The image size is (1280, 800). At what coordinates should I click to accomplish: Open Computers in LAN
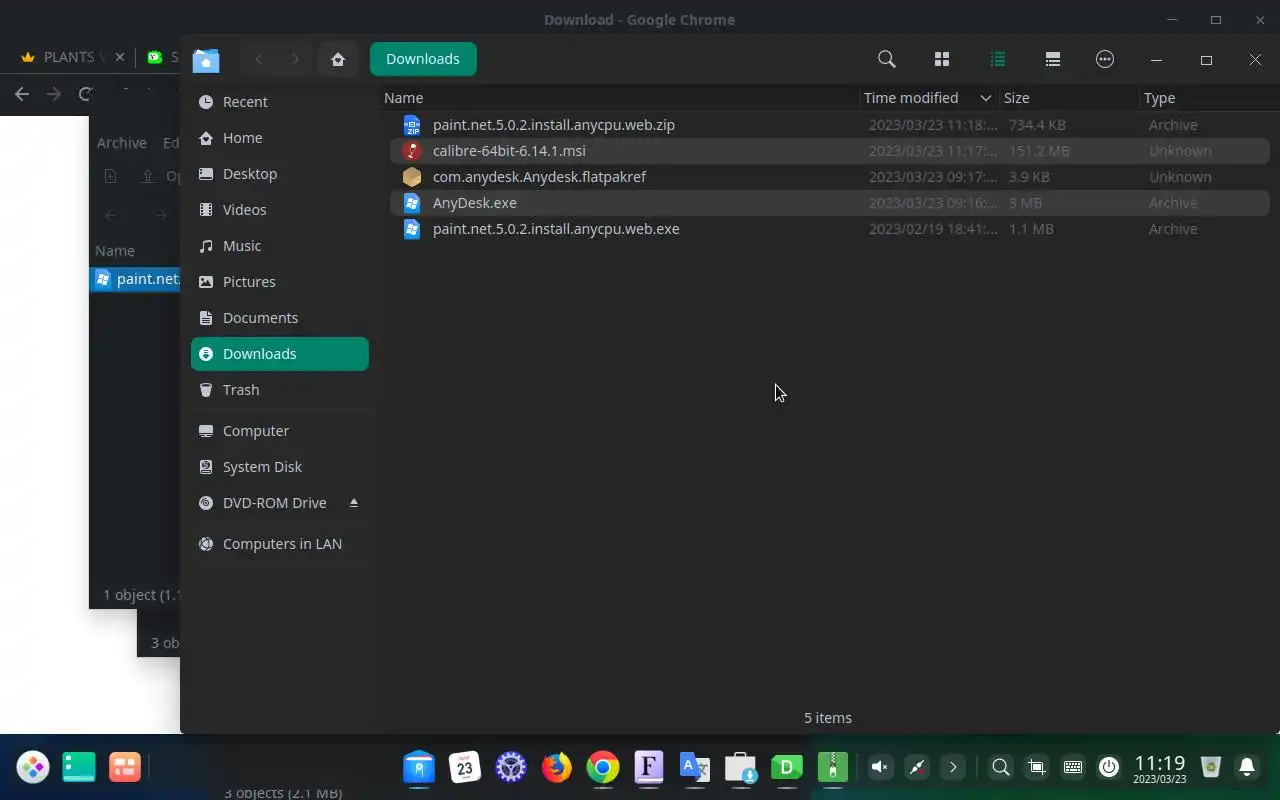tap(279, 544)
